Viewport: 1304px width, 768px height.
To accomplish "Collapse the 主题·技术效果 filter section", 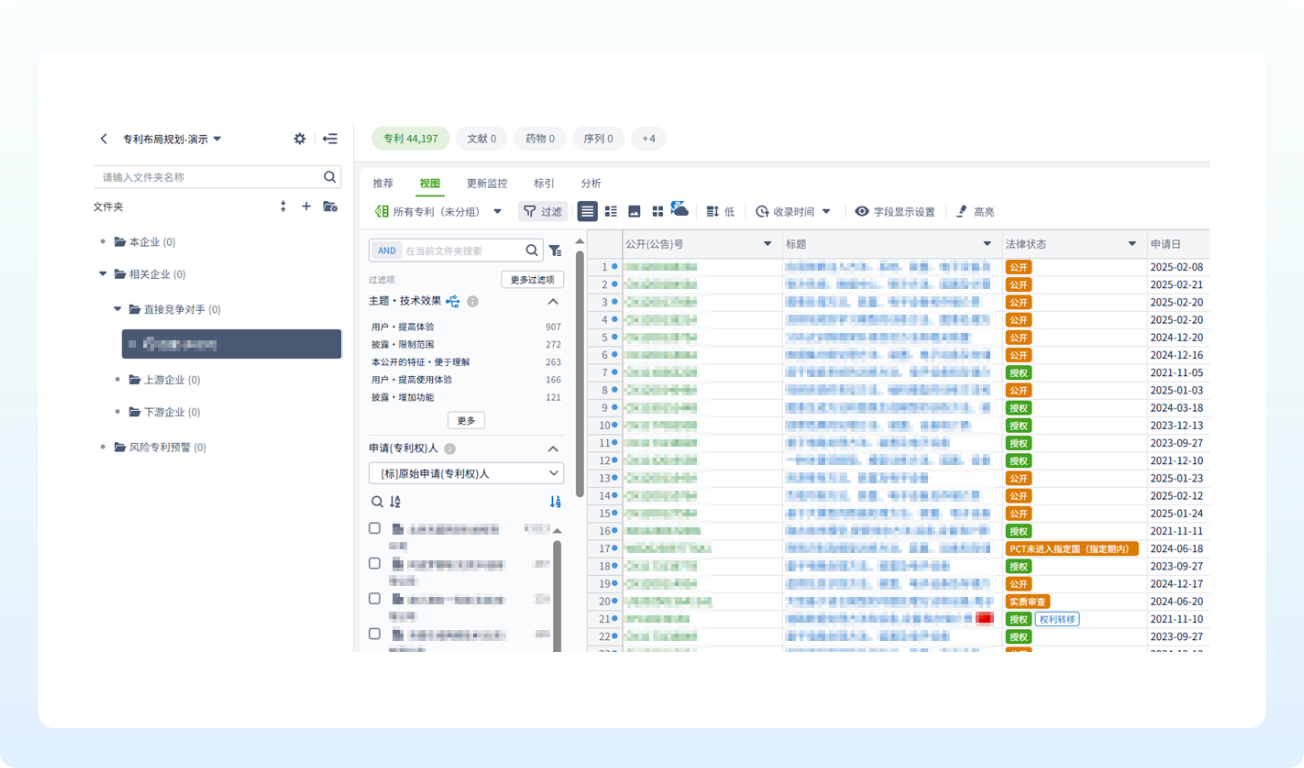I will [552, 301].
